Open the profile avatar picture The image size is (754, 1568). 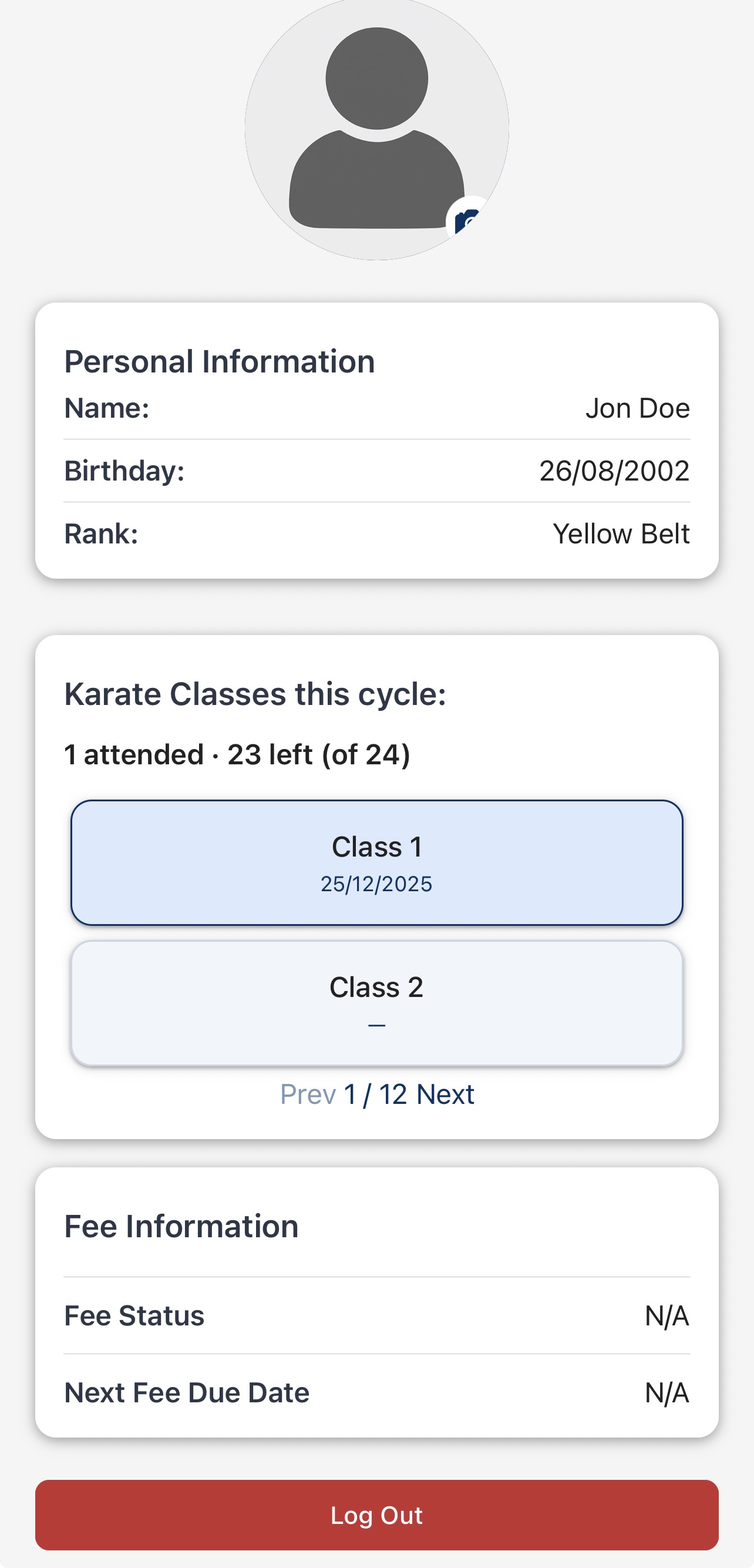coord(376,128)
